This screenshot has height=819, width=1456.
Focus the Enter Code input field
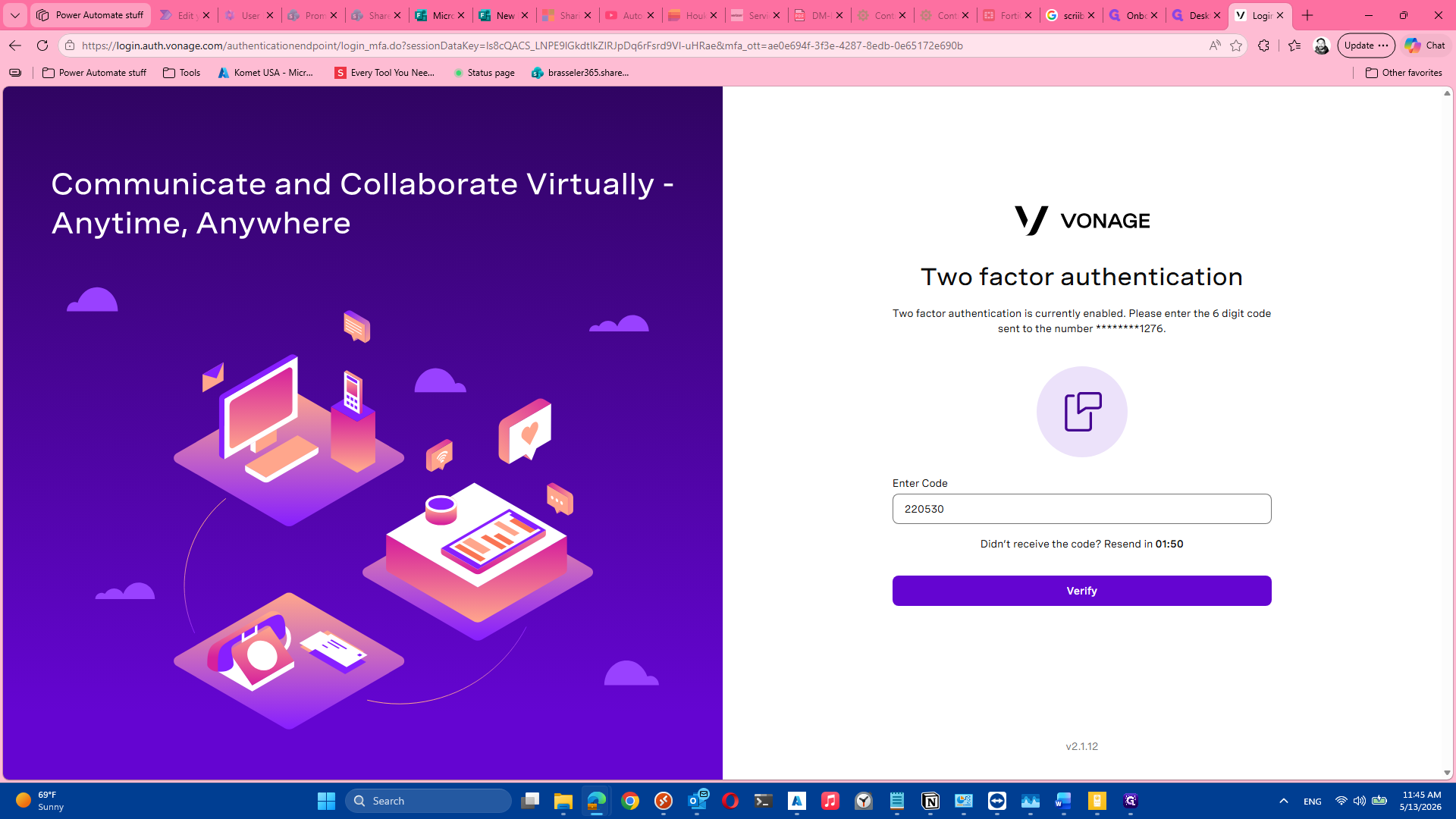coord(1081,509)
